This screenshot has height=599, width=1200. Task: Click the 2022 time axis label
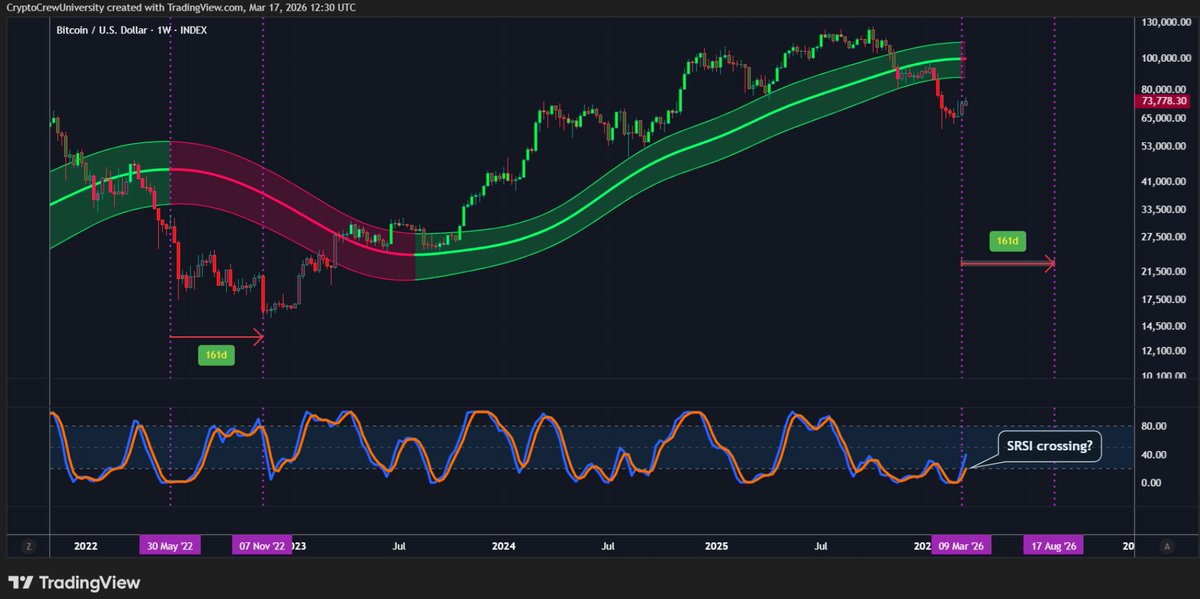click(x=86, y=547)
